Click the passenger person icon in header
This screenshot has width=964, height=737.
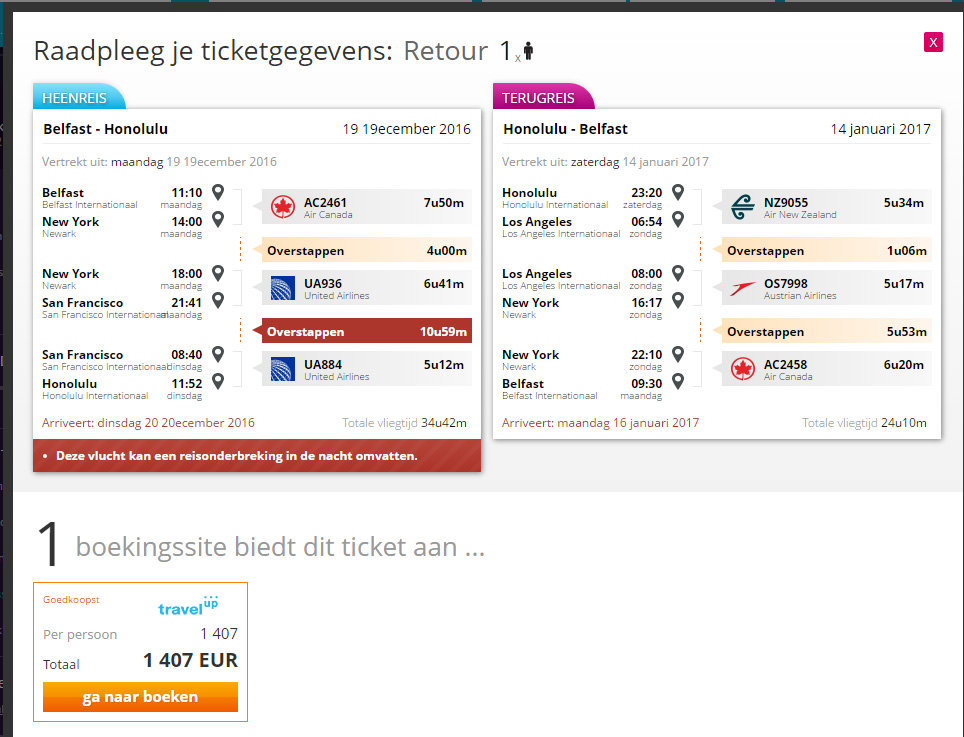pos(528,51)
